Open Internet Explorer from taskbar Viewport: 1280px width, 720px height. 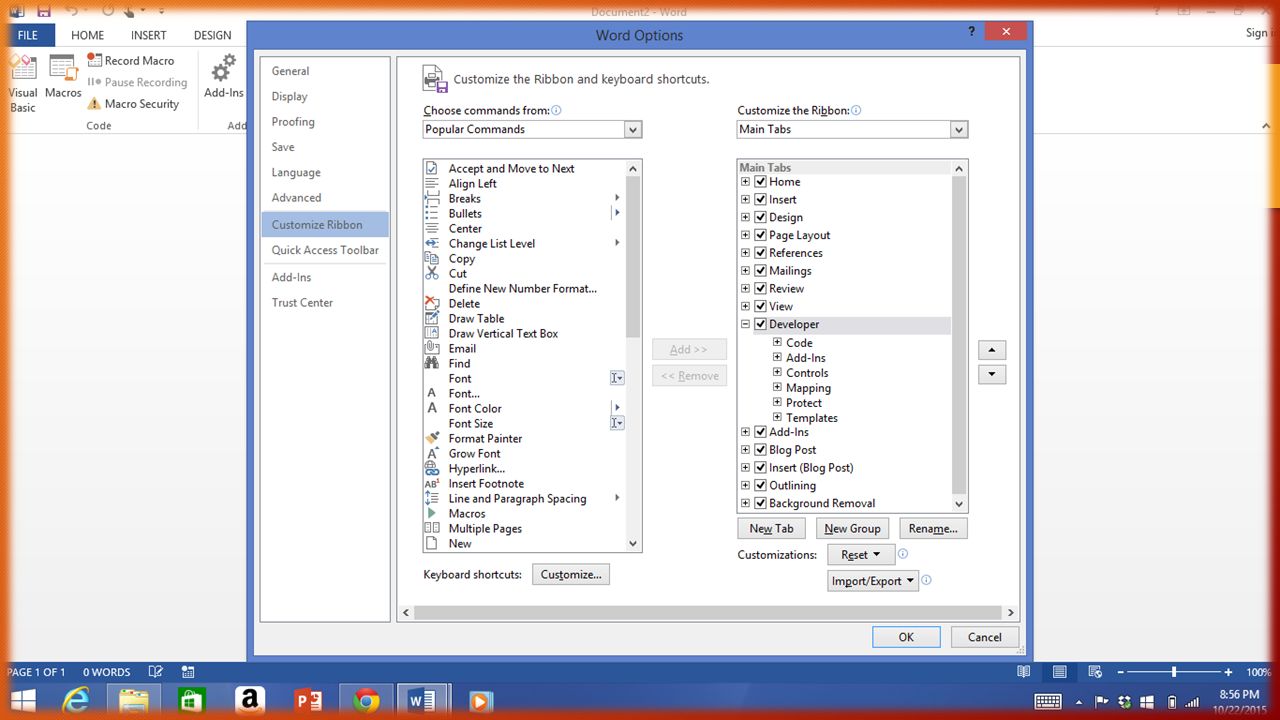[x=76, y=700]
